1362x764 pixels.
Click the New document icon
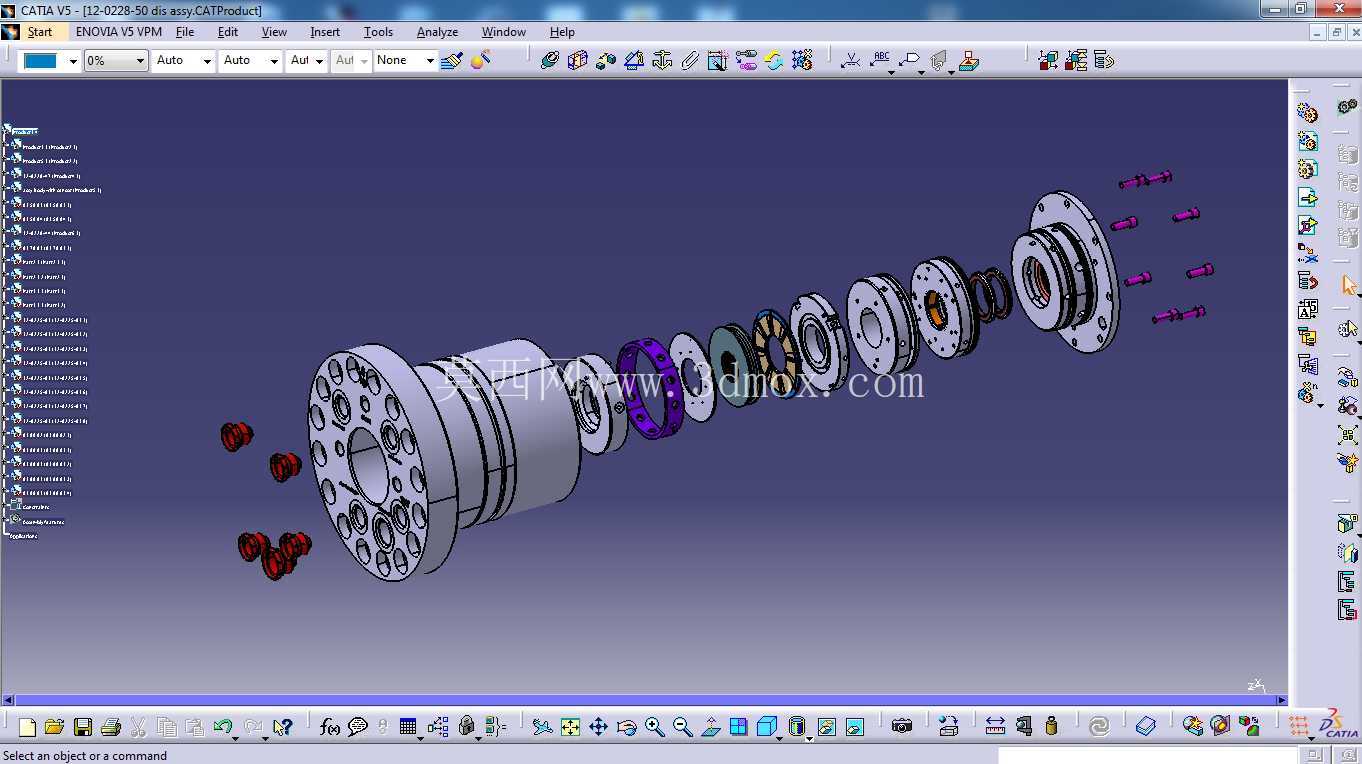27,727
